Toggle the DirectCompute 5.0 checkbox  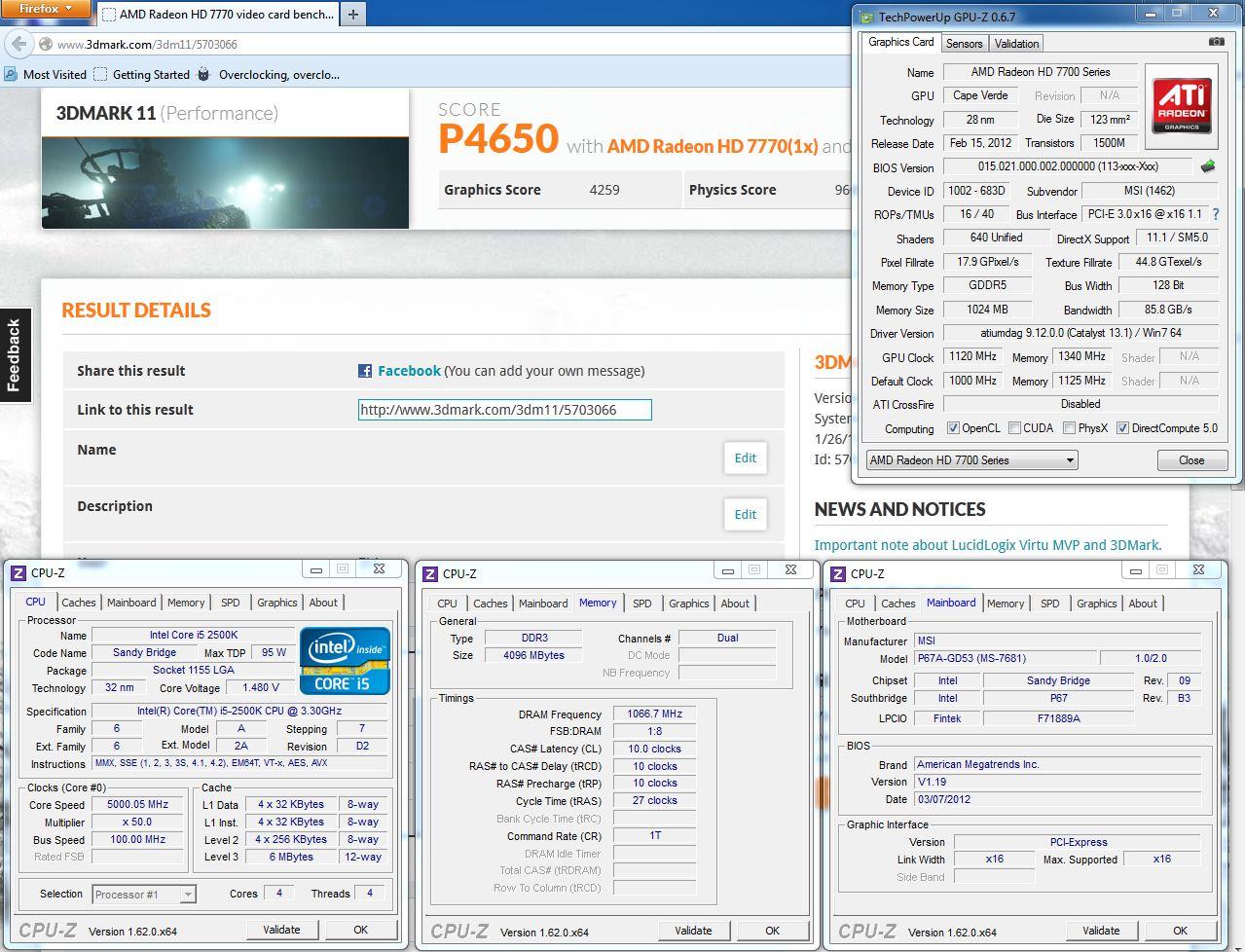pyautogui.click(x=1122, y=428)
